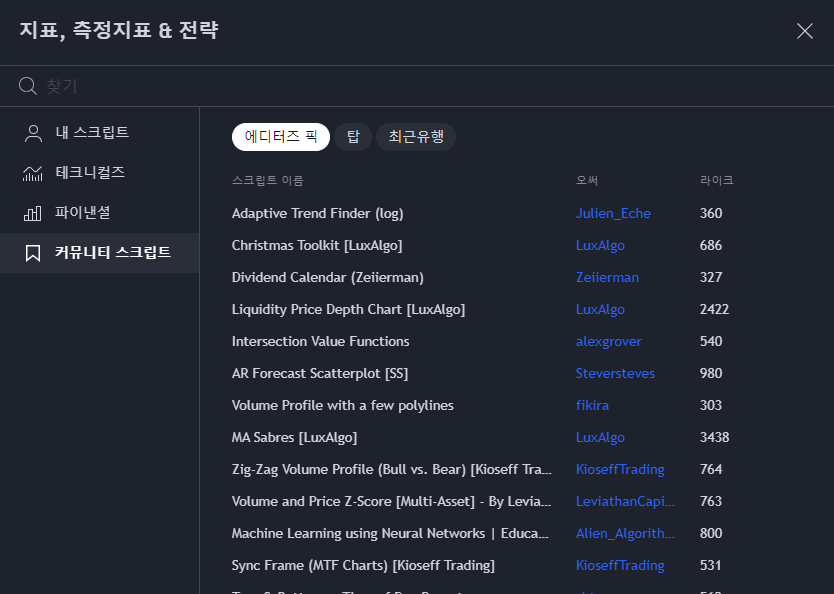
Task: Open author Zeiierman profile link
Action: (x=607, y=277)
